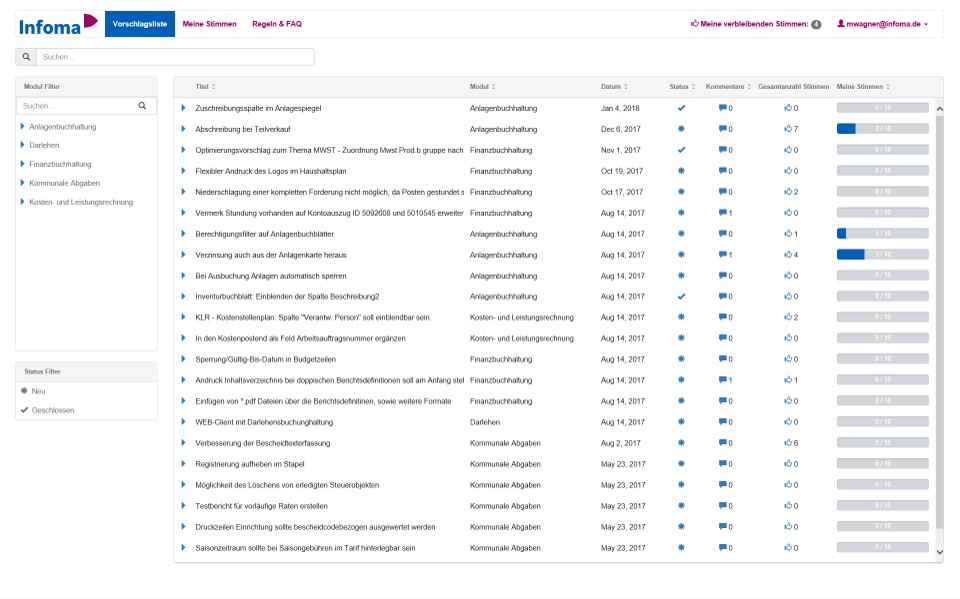This screenshot has height=599, width=960.
Task: Sort by the Kommentare column header
Action: tap(728, 87)
